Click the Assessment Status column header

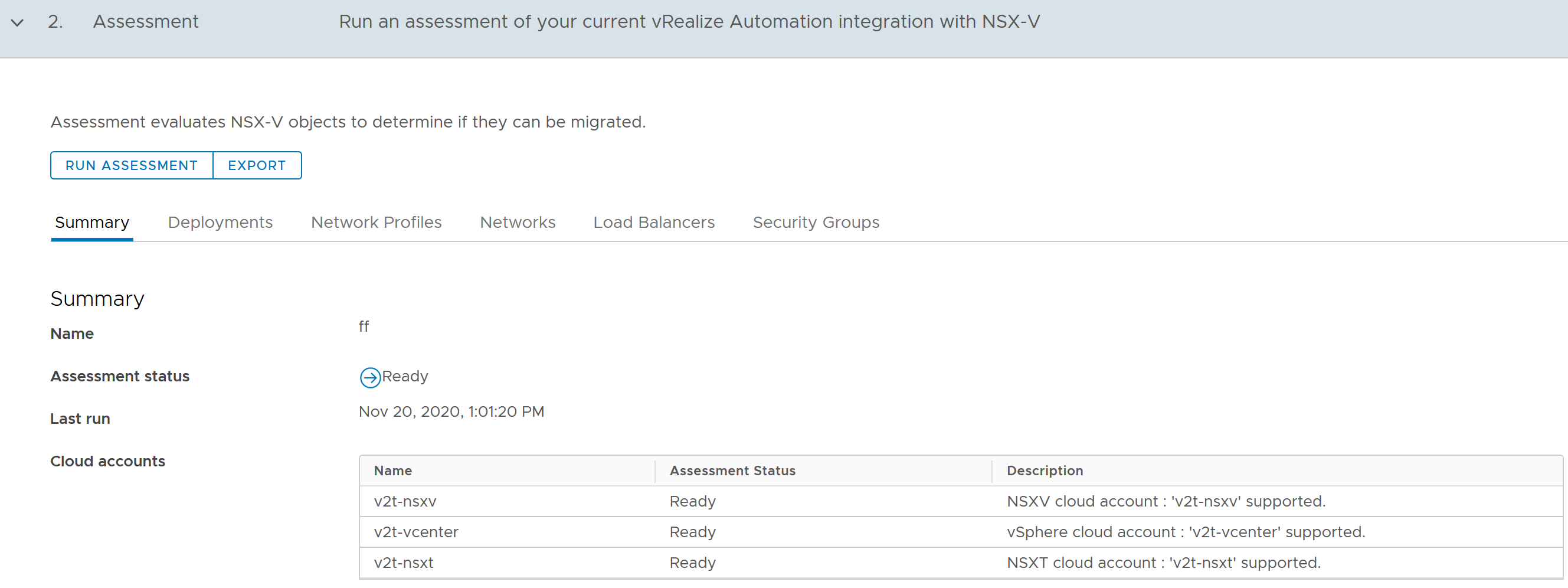(x=732, y=471)
